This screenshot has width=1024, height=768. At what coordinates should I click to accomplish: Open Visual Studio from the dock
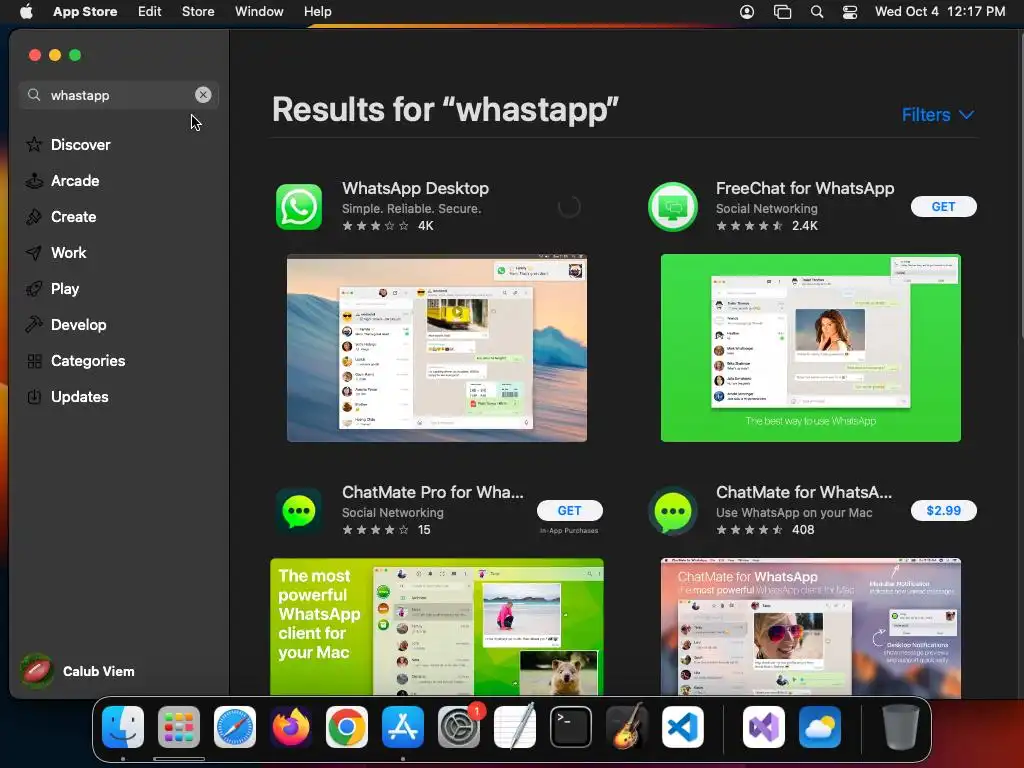(x=764, y=727)
